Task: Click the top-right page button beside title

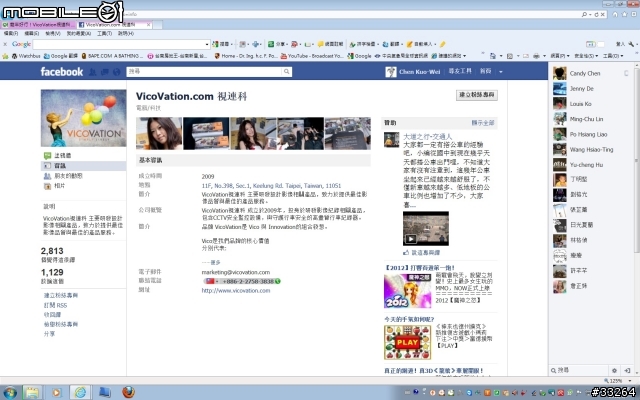Action: point(476,95)
